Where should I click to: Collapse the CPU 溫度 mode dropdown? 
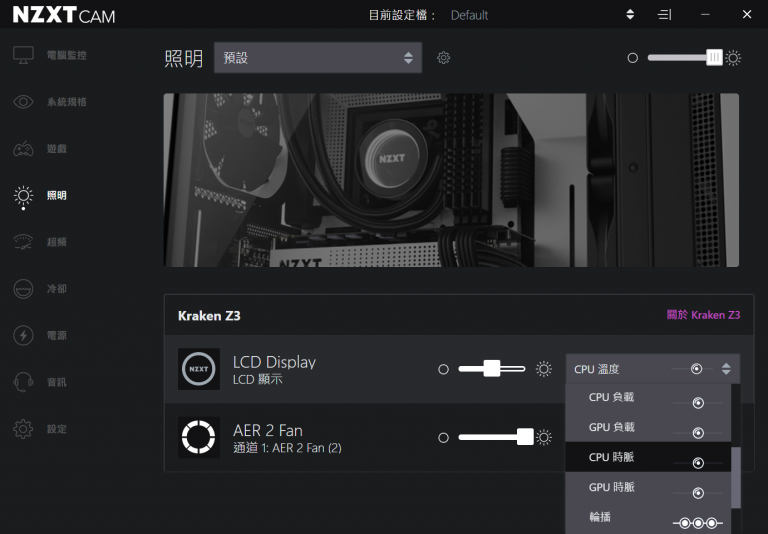click(652, 369)
